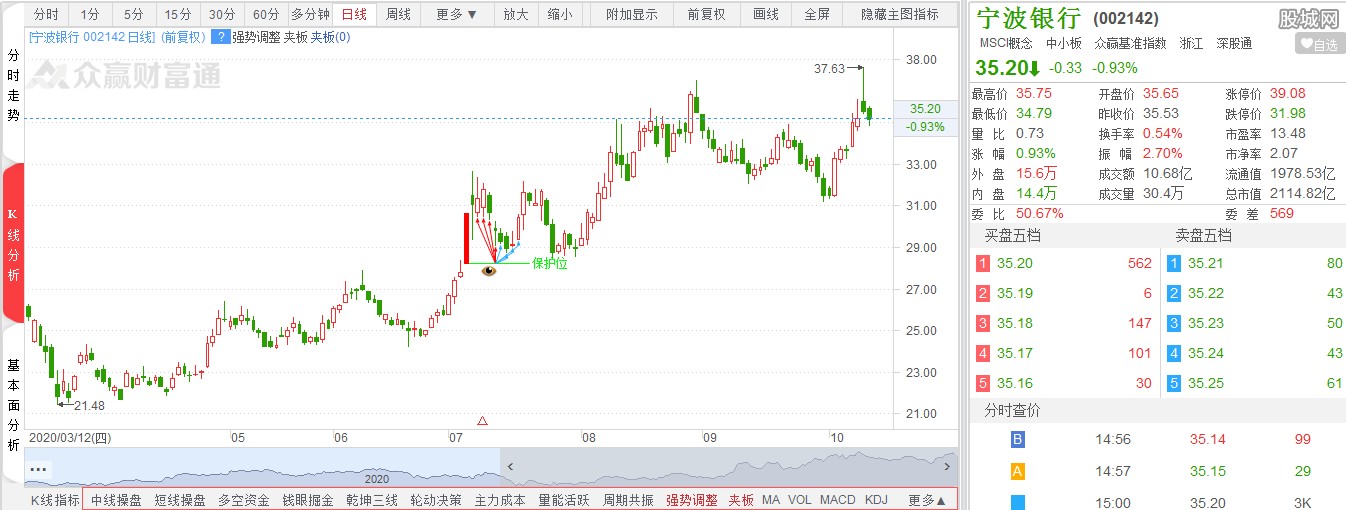Image resolution: width=1346 pixels, height=510 pixels.
Task: Switch to 1分 chart period
Action: 90,15
